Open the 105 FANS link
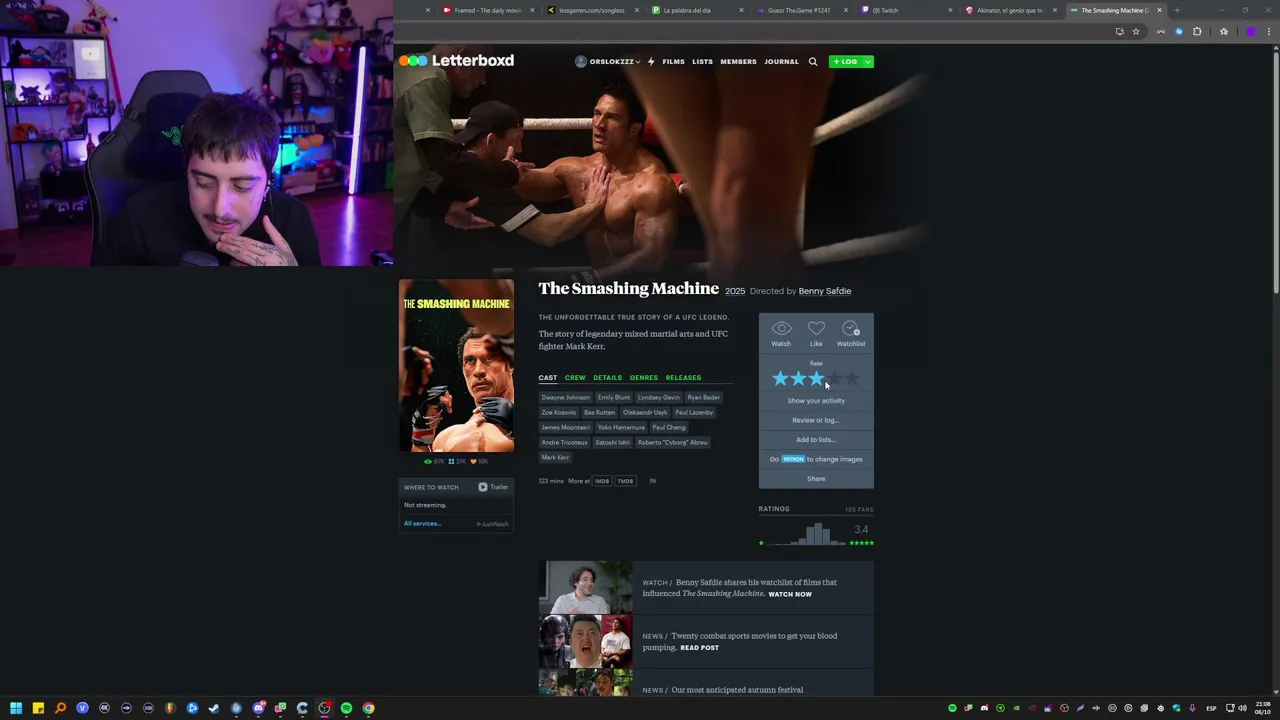The height and width of the screenshot is (720, 1280). point(859,509)
